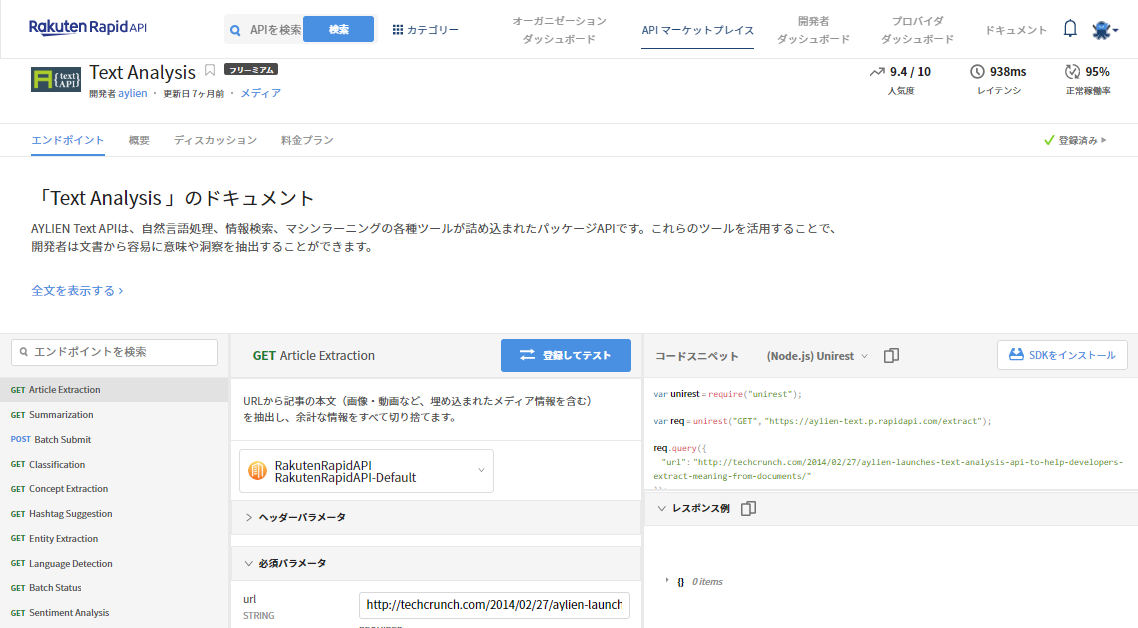
Task: Copy the code snippet
Action: point(891,356)
